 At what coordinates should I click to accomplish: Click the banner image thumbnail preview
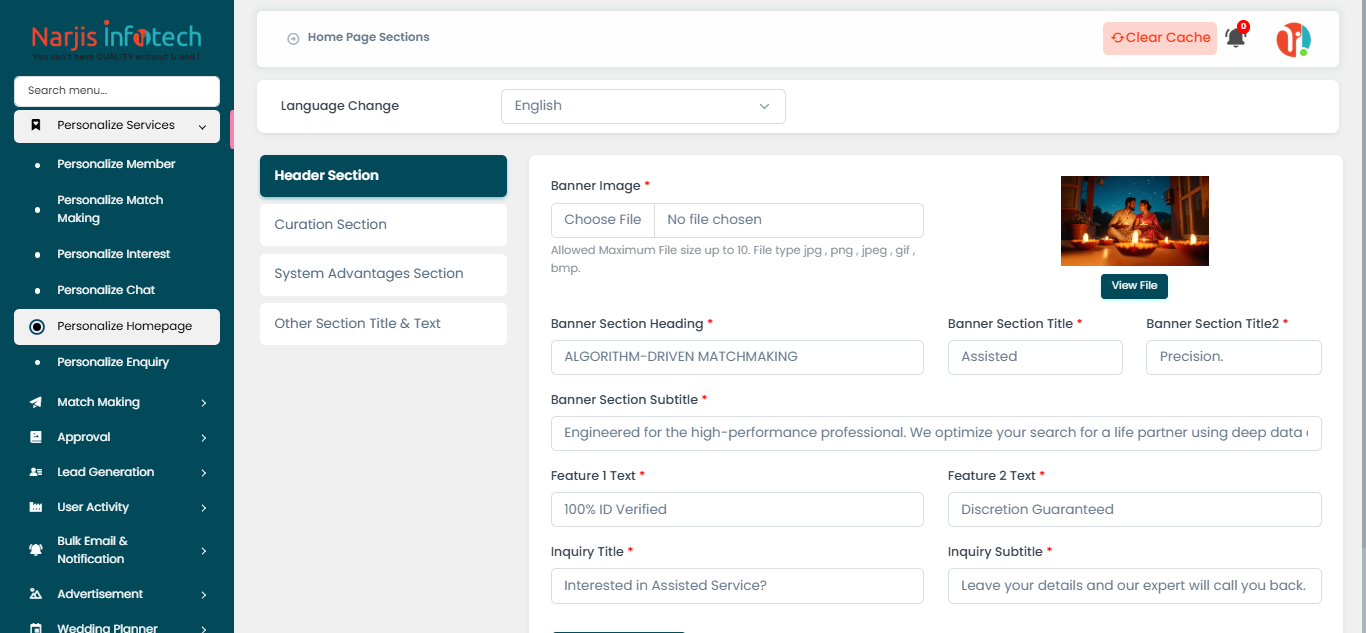click(1135, 221)
